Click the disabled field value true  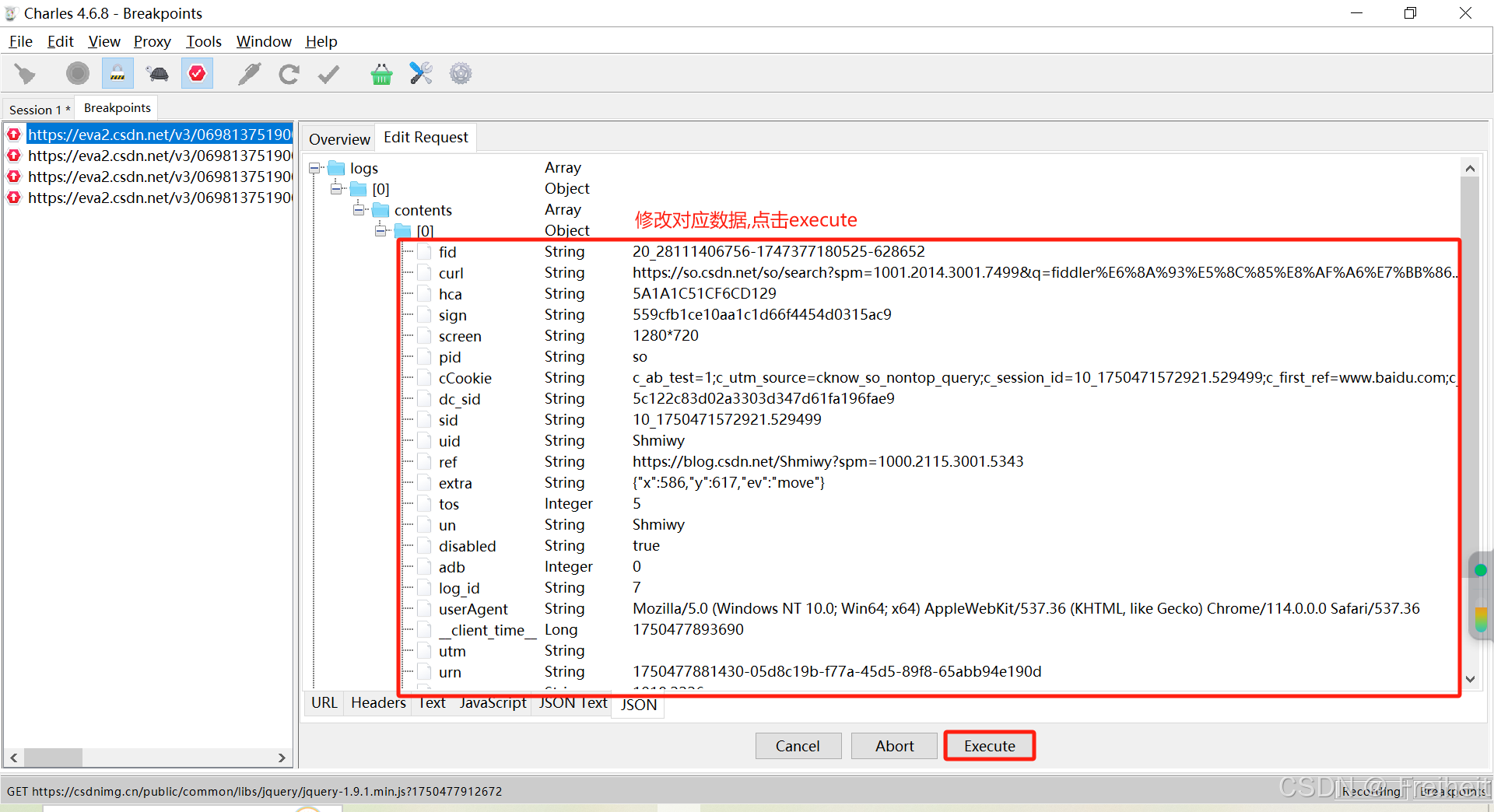[x=646, y=546]
